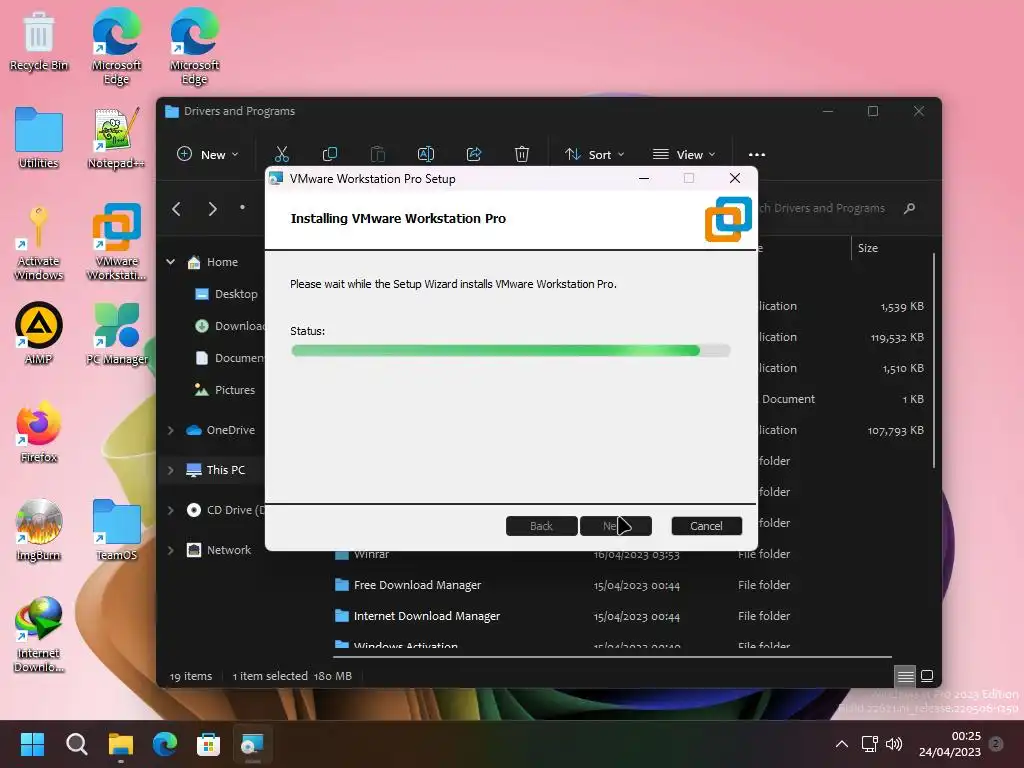
Task: Open ImgBurn desktop shortcut
Action: pyautogui.click(x=39, y=530)
